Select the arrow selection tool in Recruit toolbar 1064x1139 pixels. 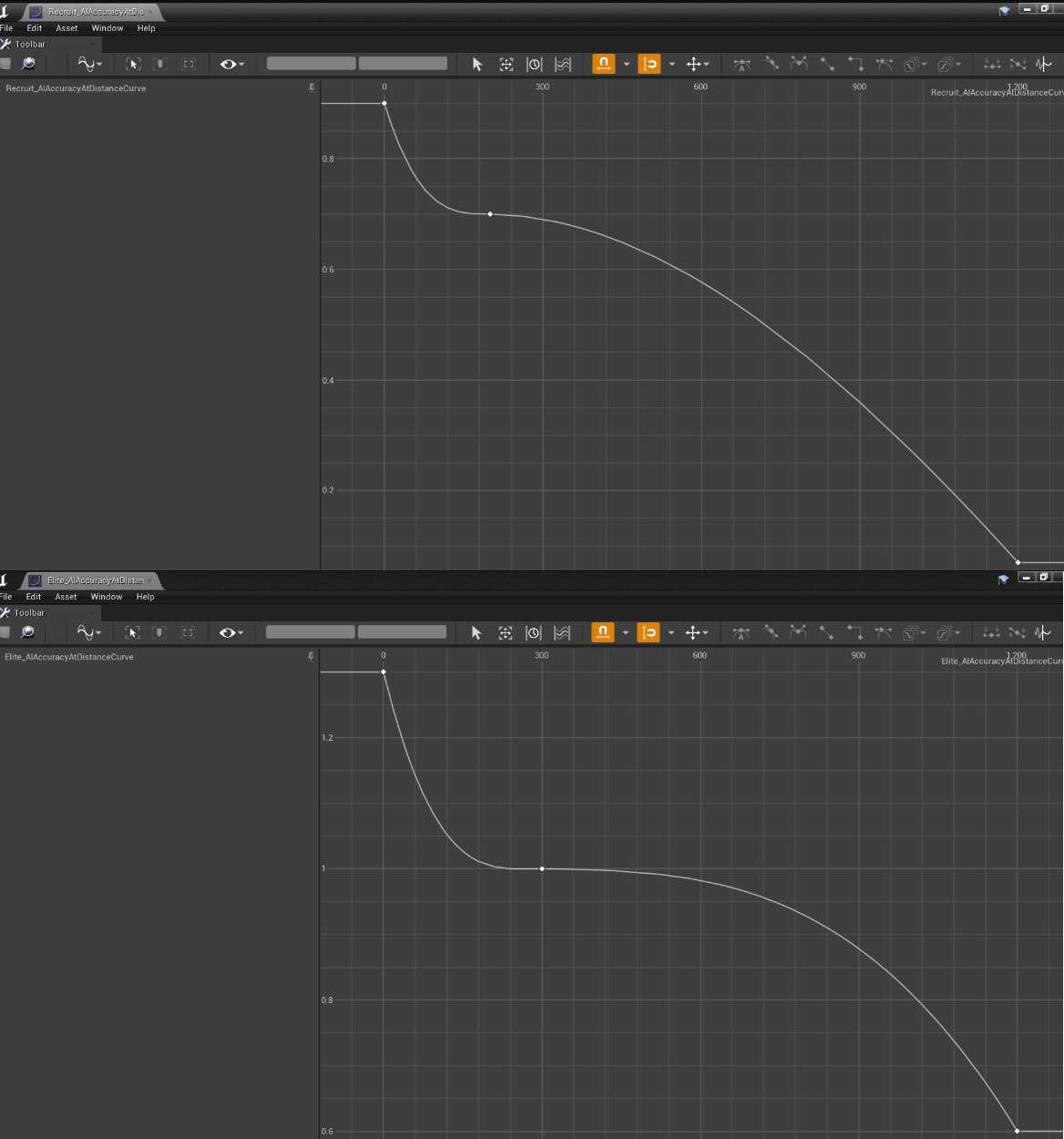point(477,64)
